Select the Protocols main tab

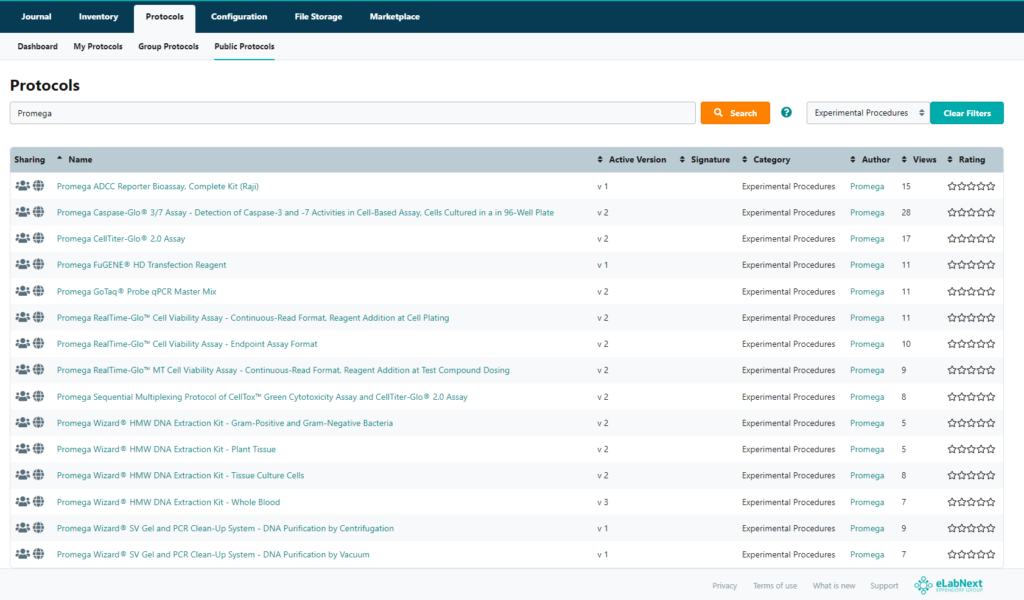click(x=165, y=18)
